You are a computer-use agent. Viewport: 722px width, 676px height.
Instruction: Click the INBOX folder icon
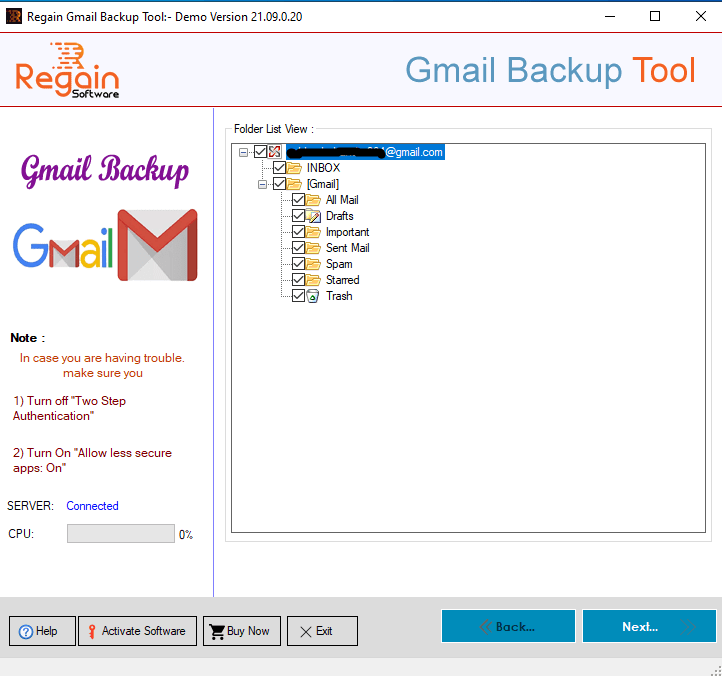[x=294, y=168]
